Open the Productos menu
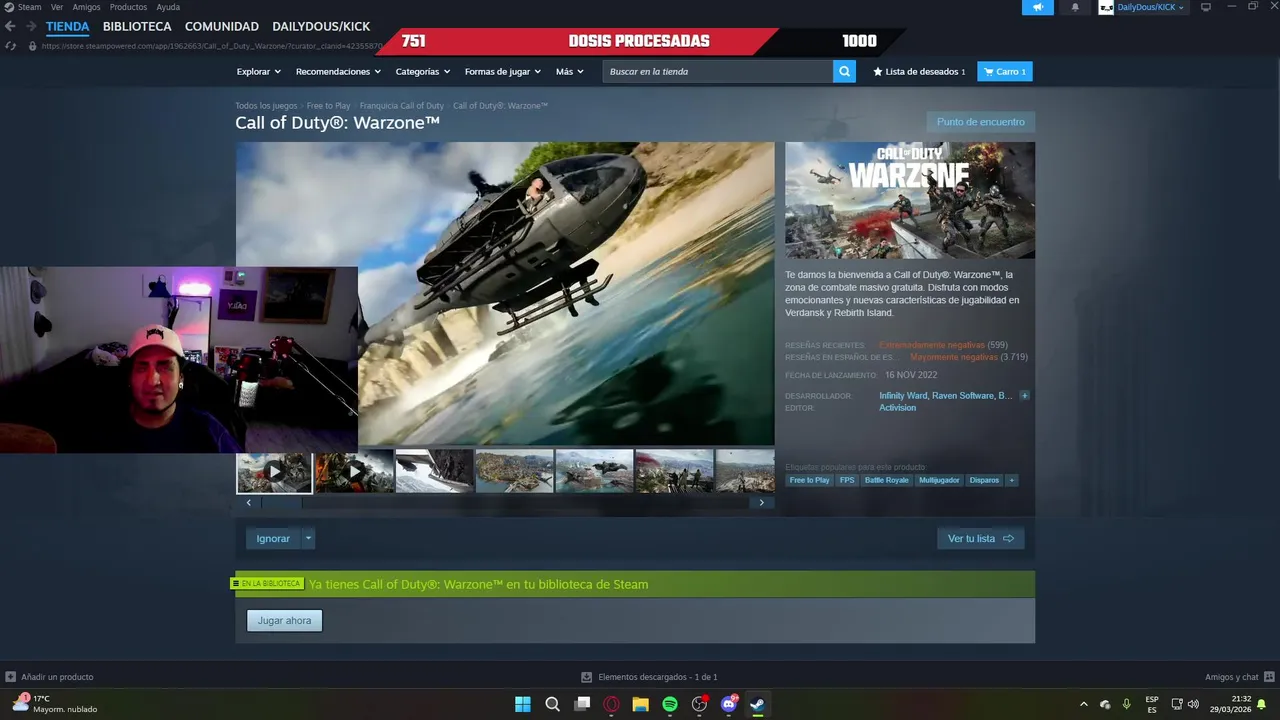Viewport: 1280px width, 720px height. tap(128, 7)
